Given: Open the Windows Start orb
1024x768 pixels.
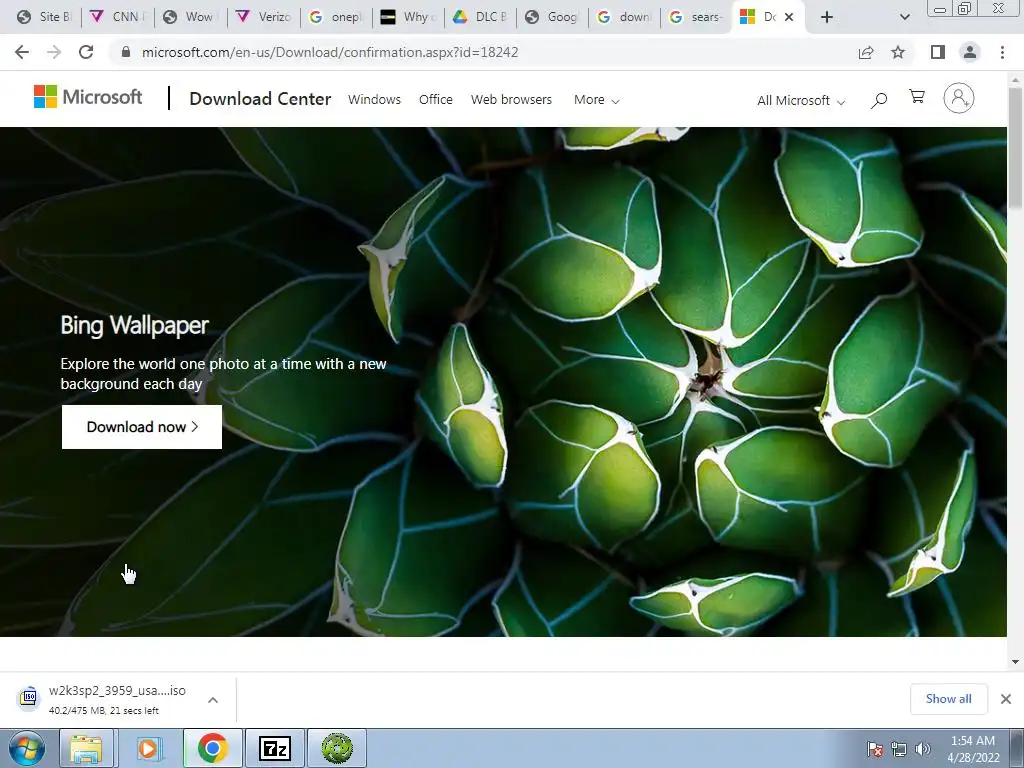Looking at the screenshot, I should [x=27, y=748].
